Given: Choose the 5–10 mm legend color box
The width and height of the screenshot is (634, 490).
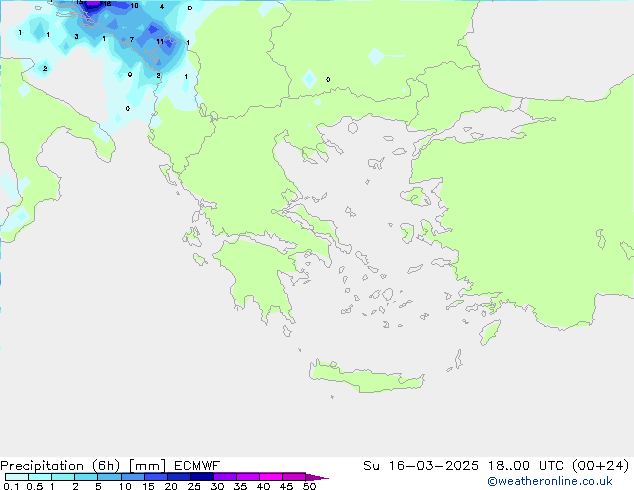Looking at the screenshot, I should [109, 477].
